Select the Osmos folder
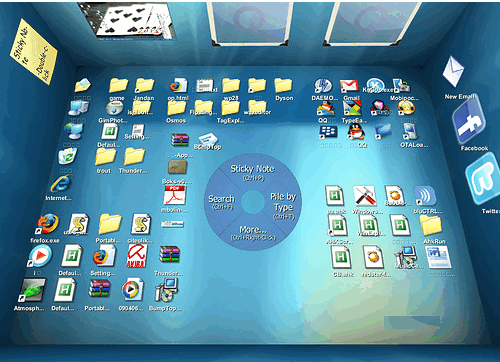Viewport: 500px width, 362px height. tap(176, 108)
